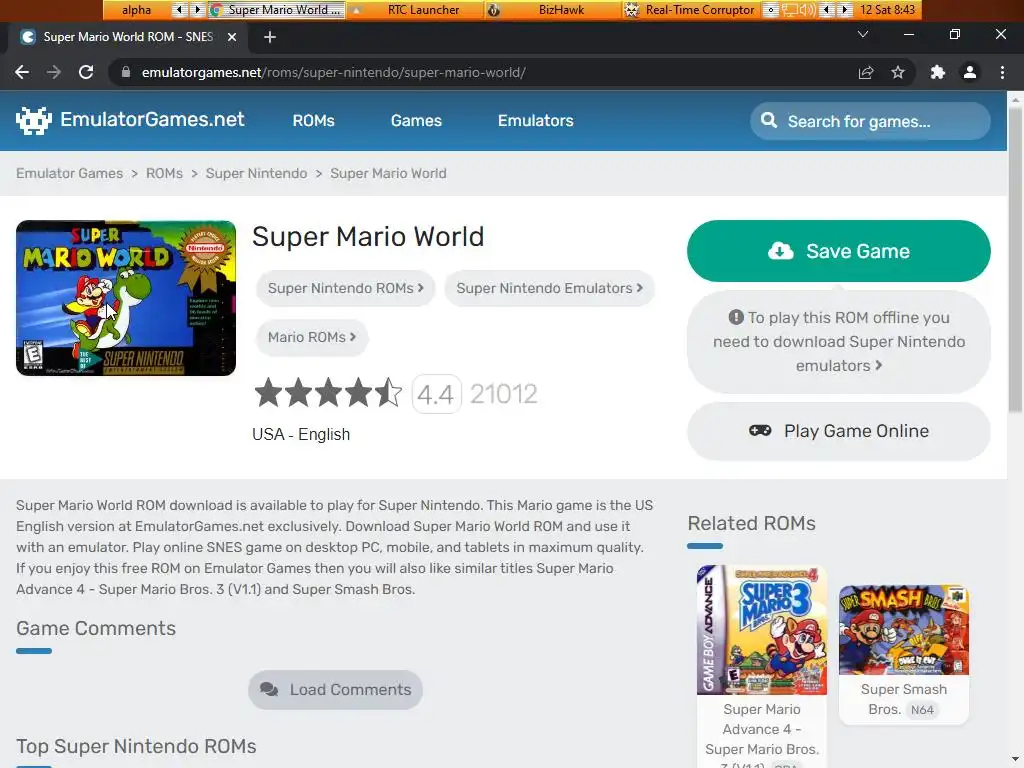The width and height of the screenshot is (1024, 768).
Task: Click the Search for games field
Action: click(x=870, y=121)
